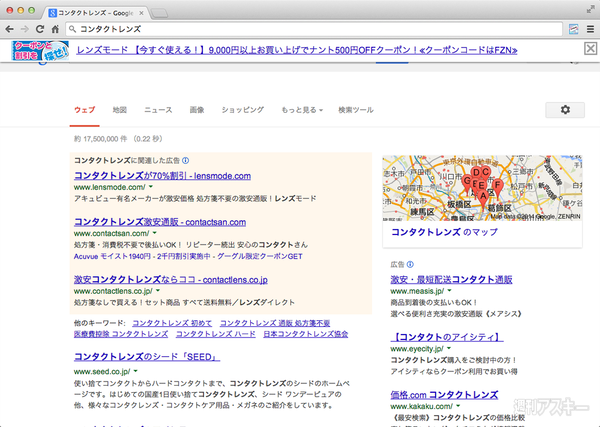Viewport: 600px width, 427px height.
Task: Switch to the 地図 tab
Action: 120,110
